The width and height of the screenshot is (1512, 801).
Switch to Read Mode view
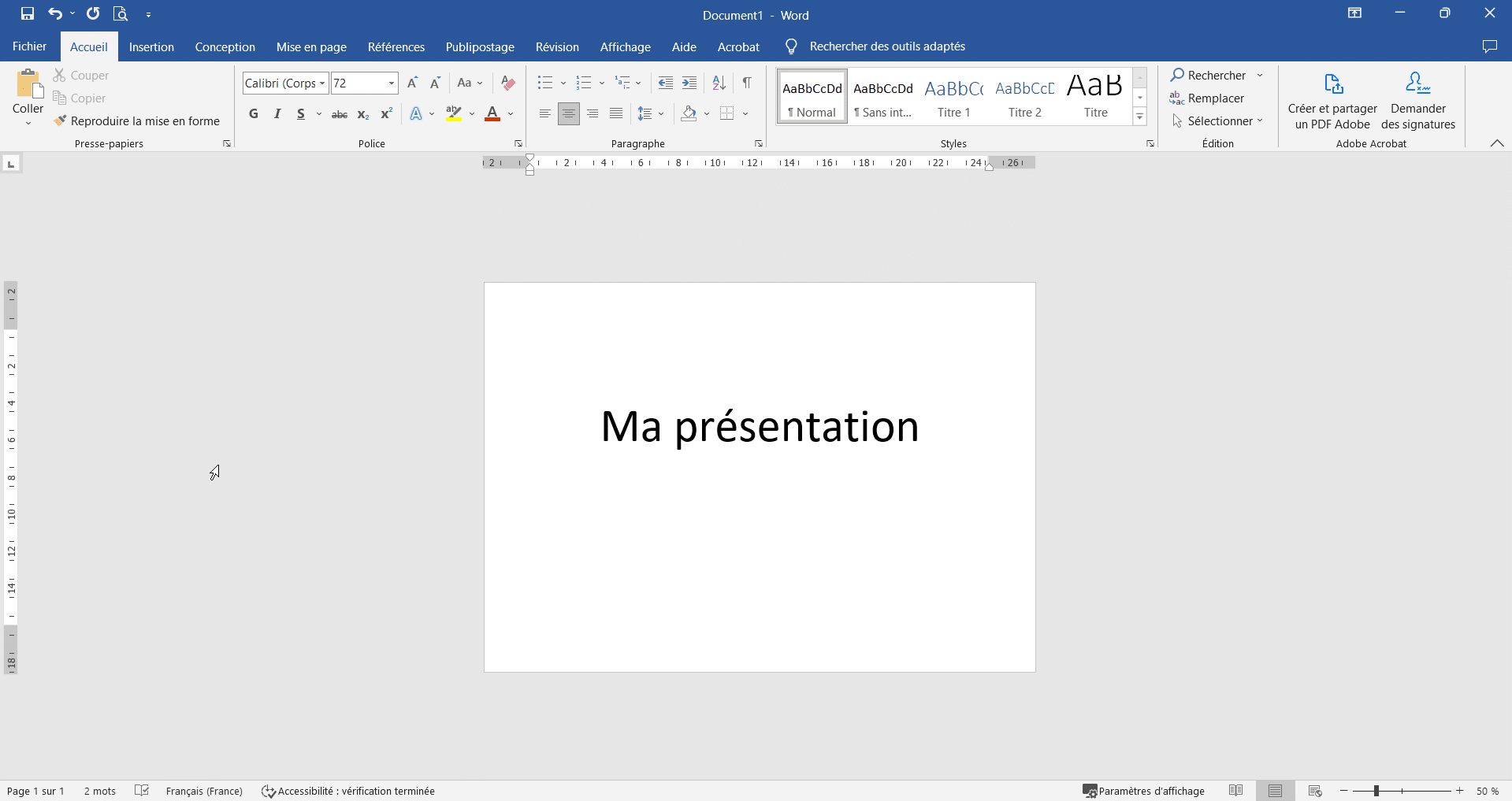tap(1236, 791)
